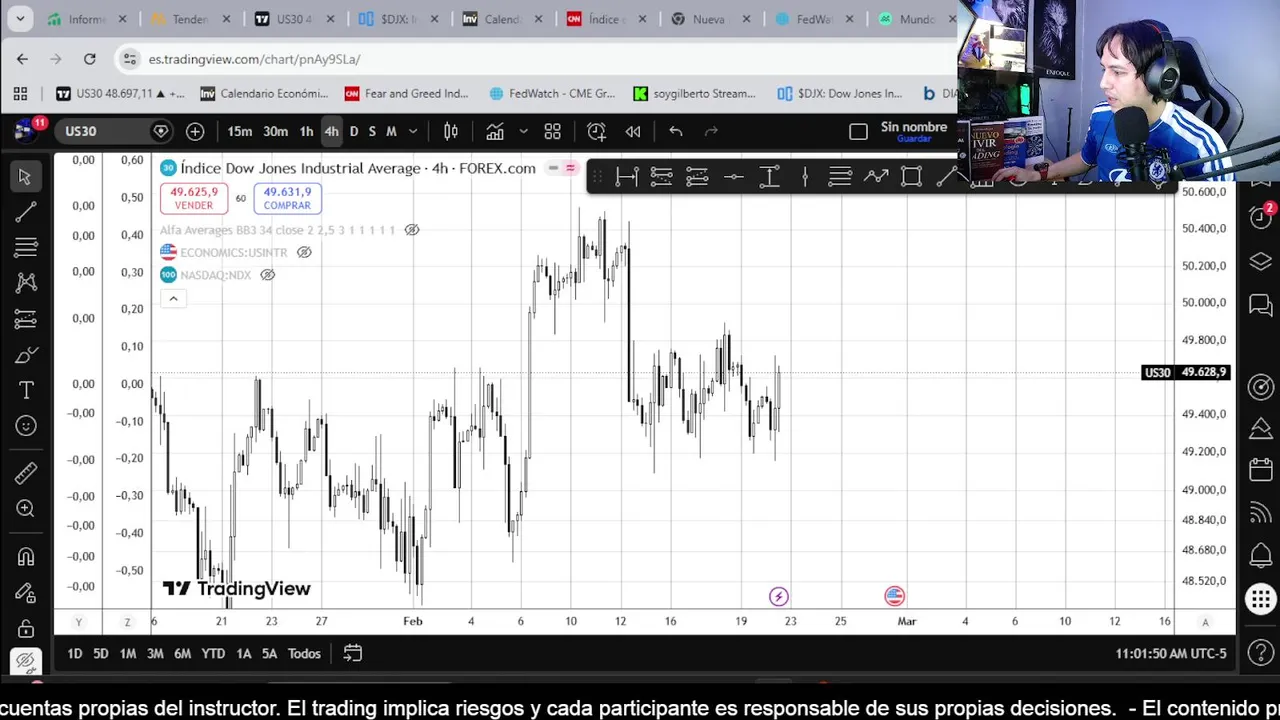This screenshot has width=1280, height=720.
Task: Switch to the D daily timeframe
Action: 353,131
